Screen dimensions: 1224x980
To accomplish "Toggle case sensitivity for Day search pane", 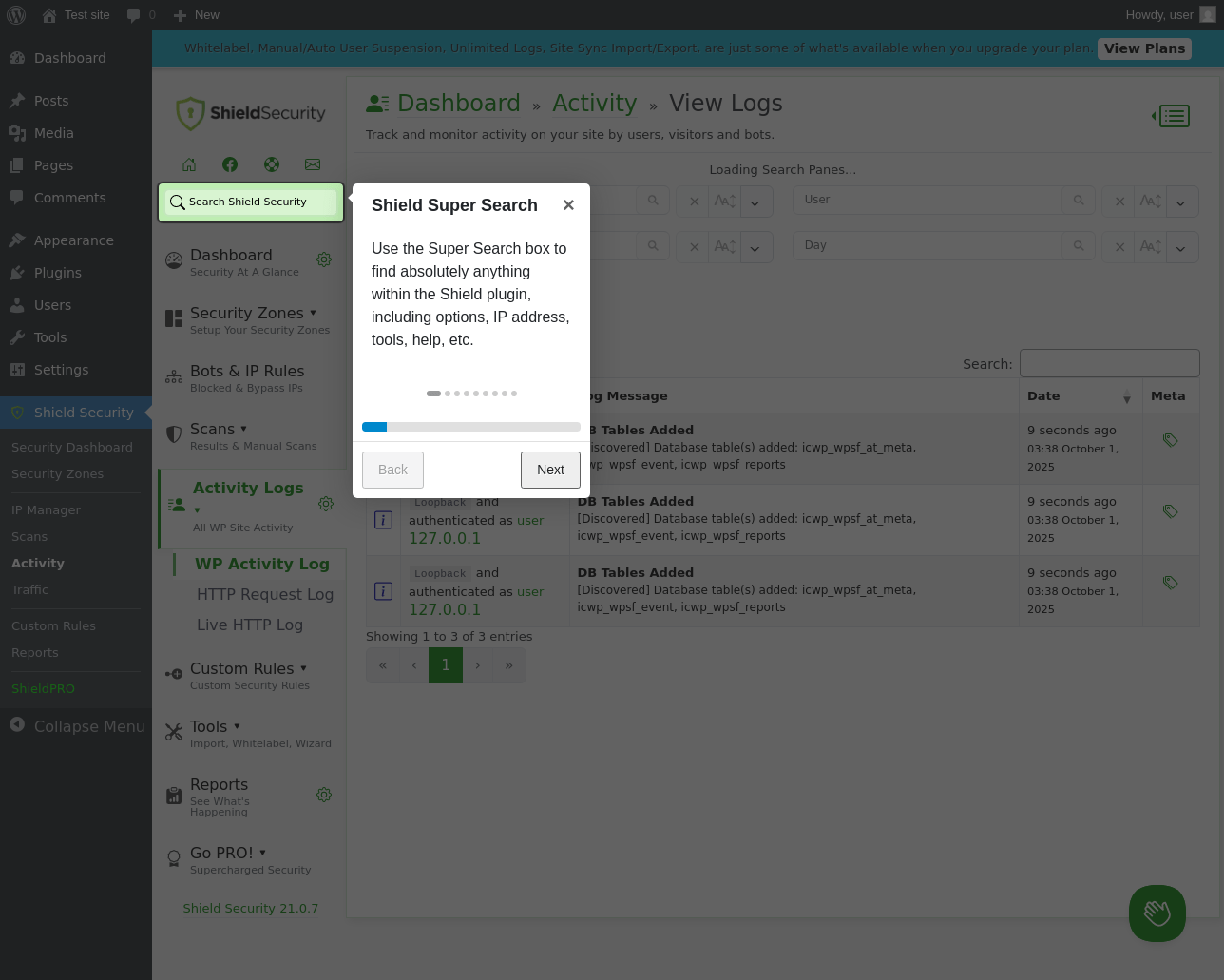I will [x=1151, y=247].
